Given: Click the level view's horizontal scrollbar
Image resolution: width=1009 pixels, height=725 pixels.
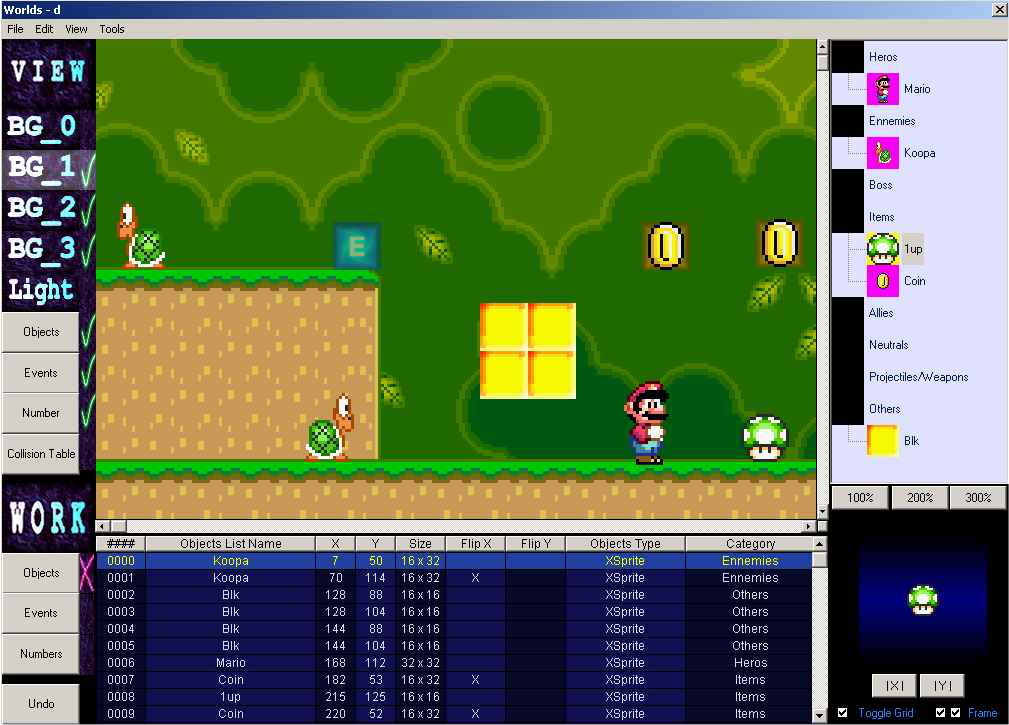Looking at the screenshot, I should click(460, 526).
